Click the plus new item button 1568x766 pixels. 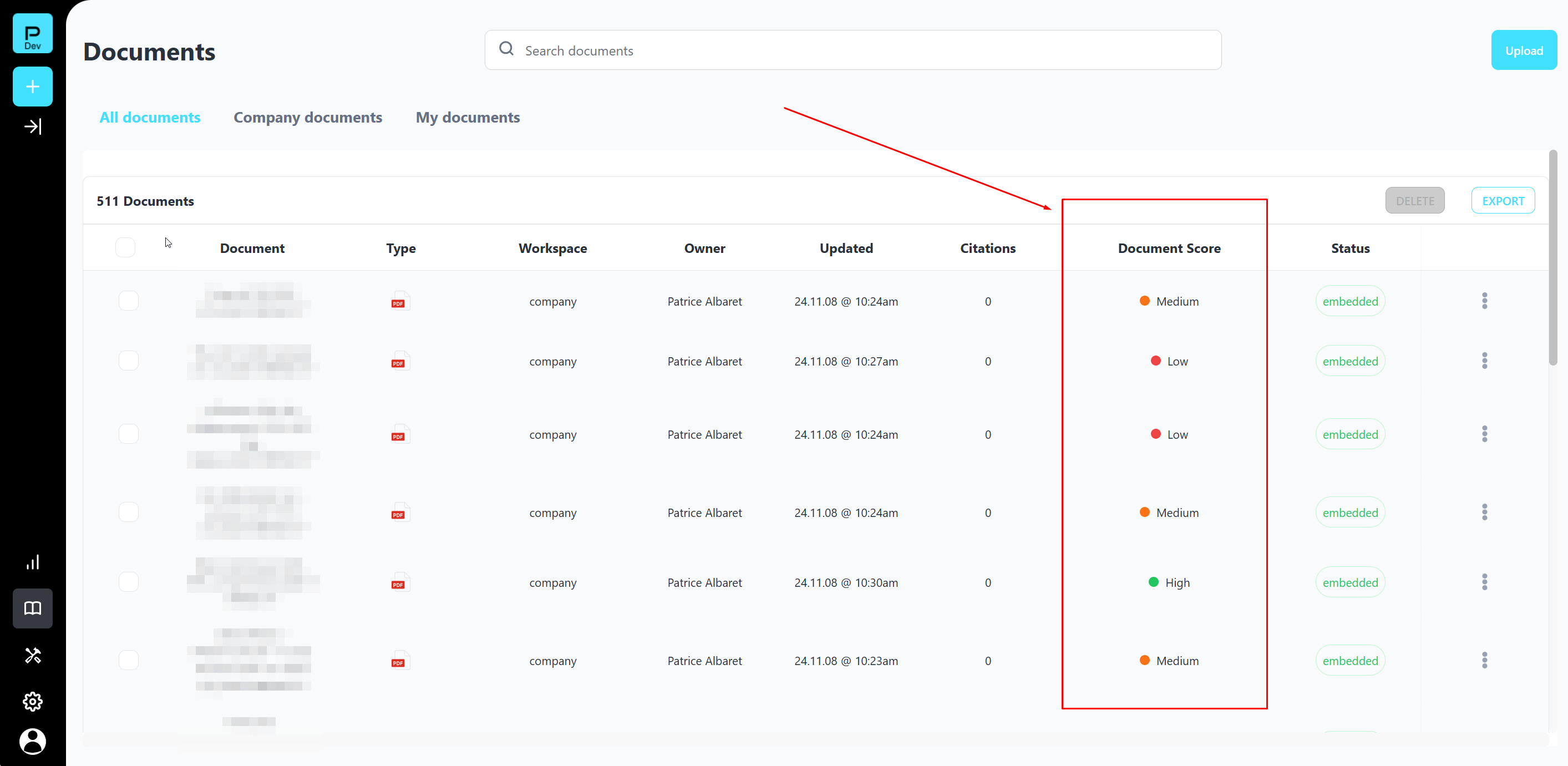tap(32, 87)
